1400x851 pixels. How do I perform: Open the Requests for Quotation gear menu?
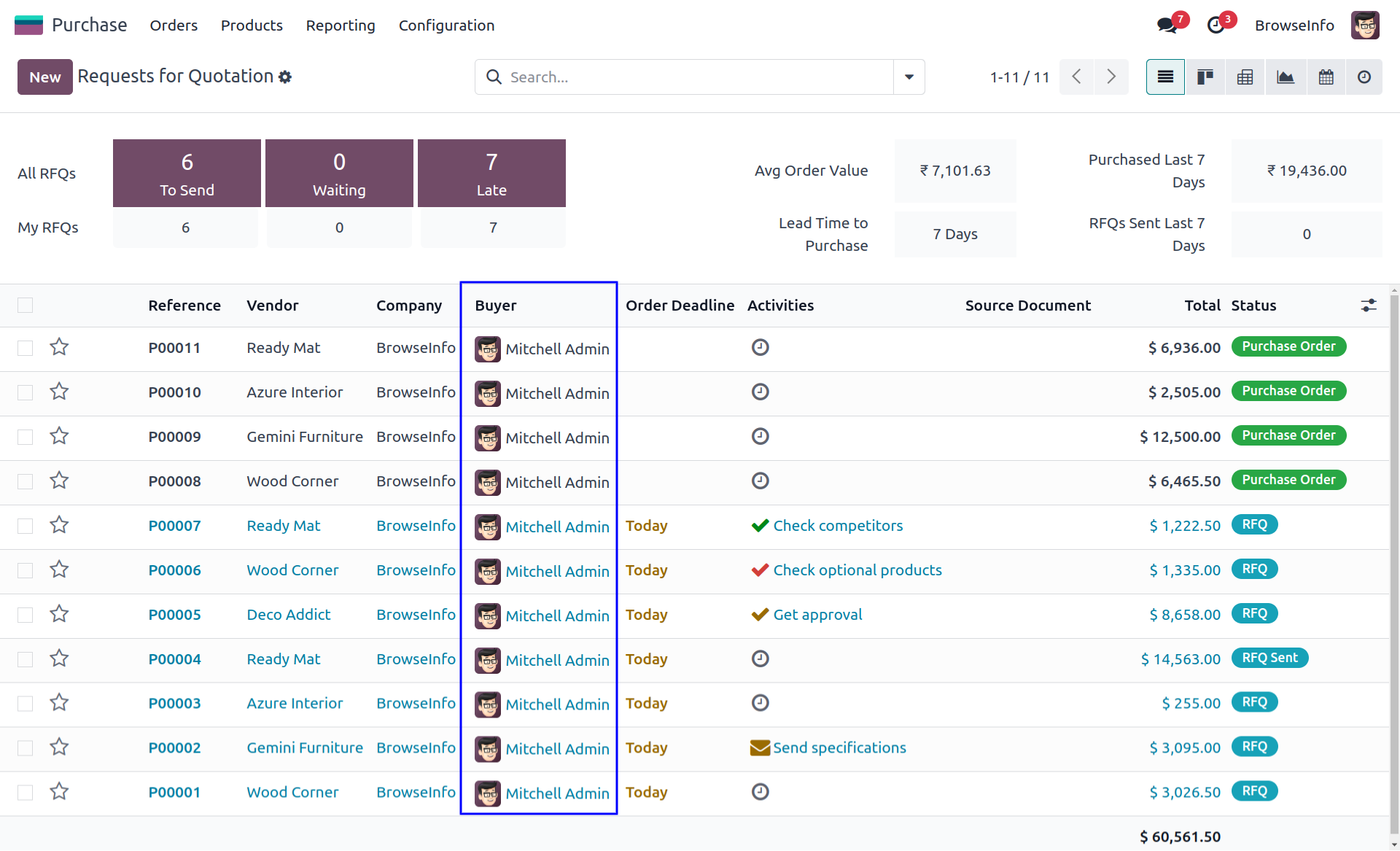(285, 77)
